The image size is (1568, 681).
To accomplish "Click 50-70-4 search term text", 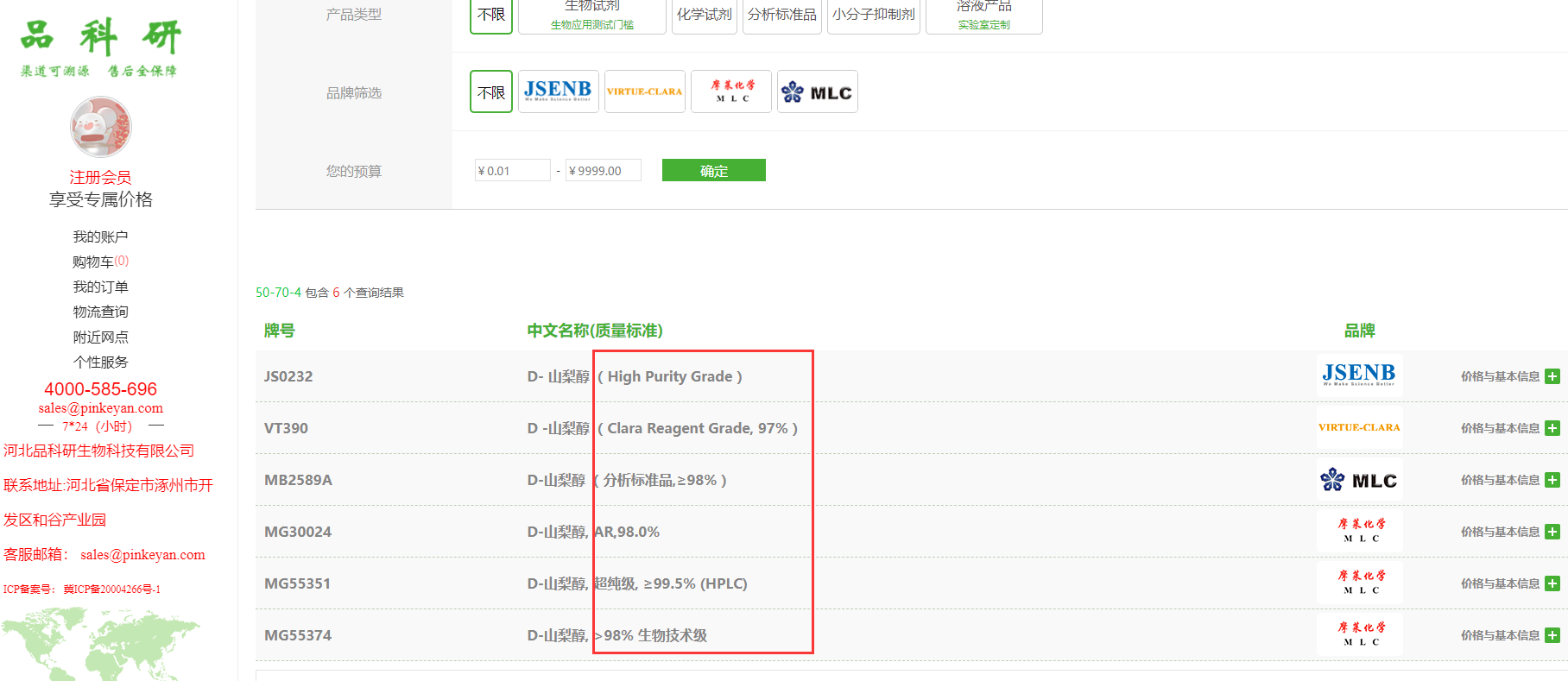I will tap(278, 293).
